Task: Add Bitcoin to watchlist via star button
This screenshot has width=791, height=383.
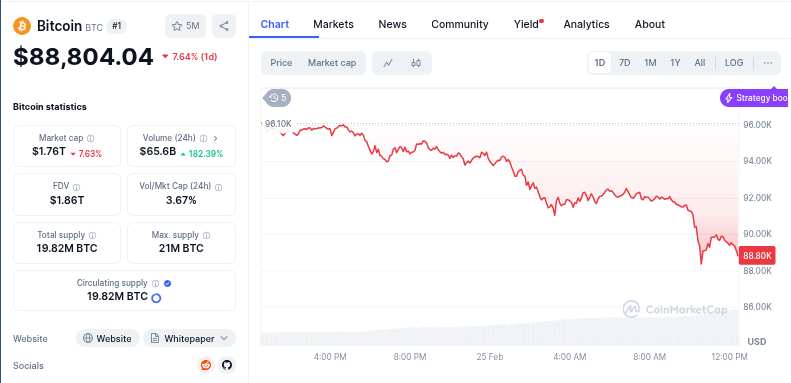Action: click(x=186, y=26)
